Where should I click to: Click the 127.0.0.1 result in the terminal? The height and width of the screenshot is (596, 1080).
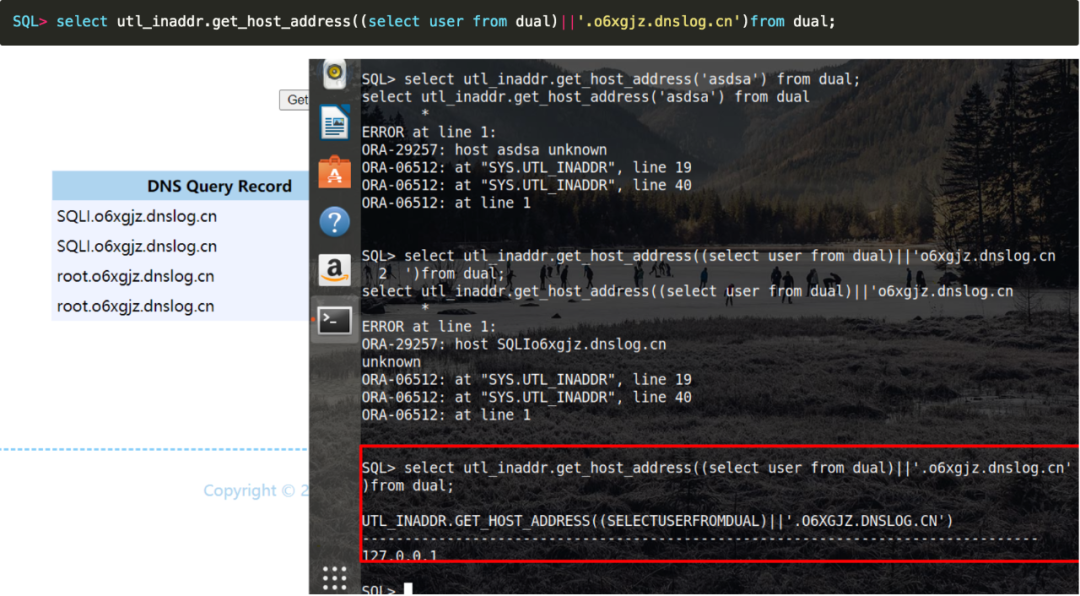click(x=399, y=555)
